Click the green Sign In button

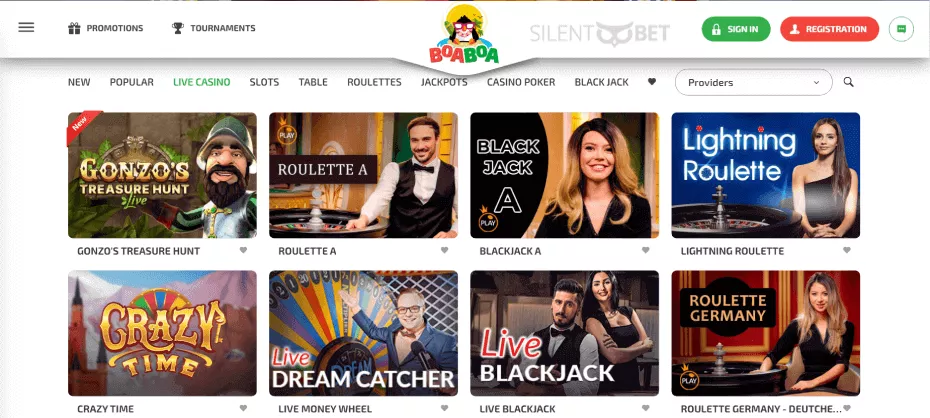tap(735, 29)
